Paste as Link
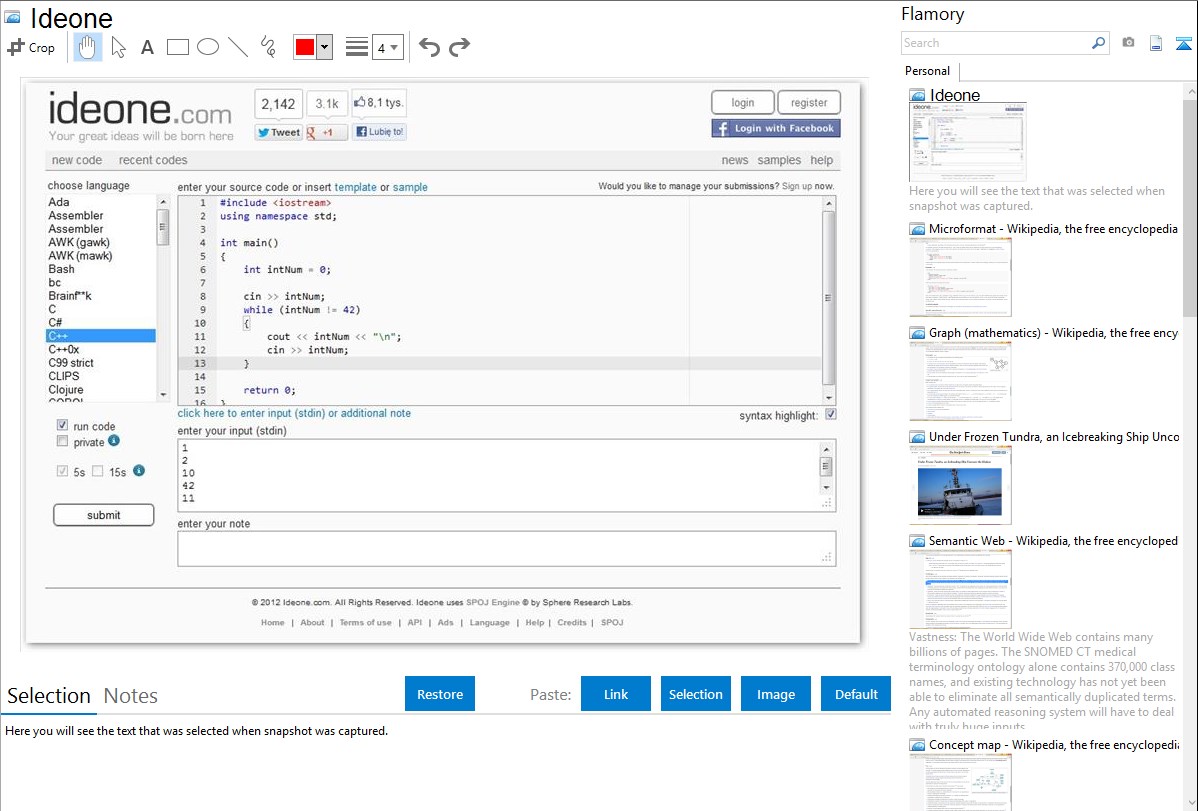1198x811 pixels. point(616,694)
